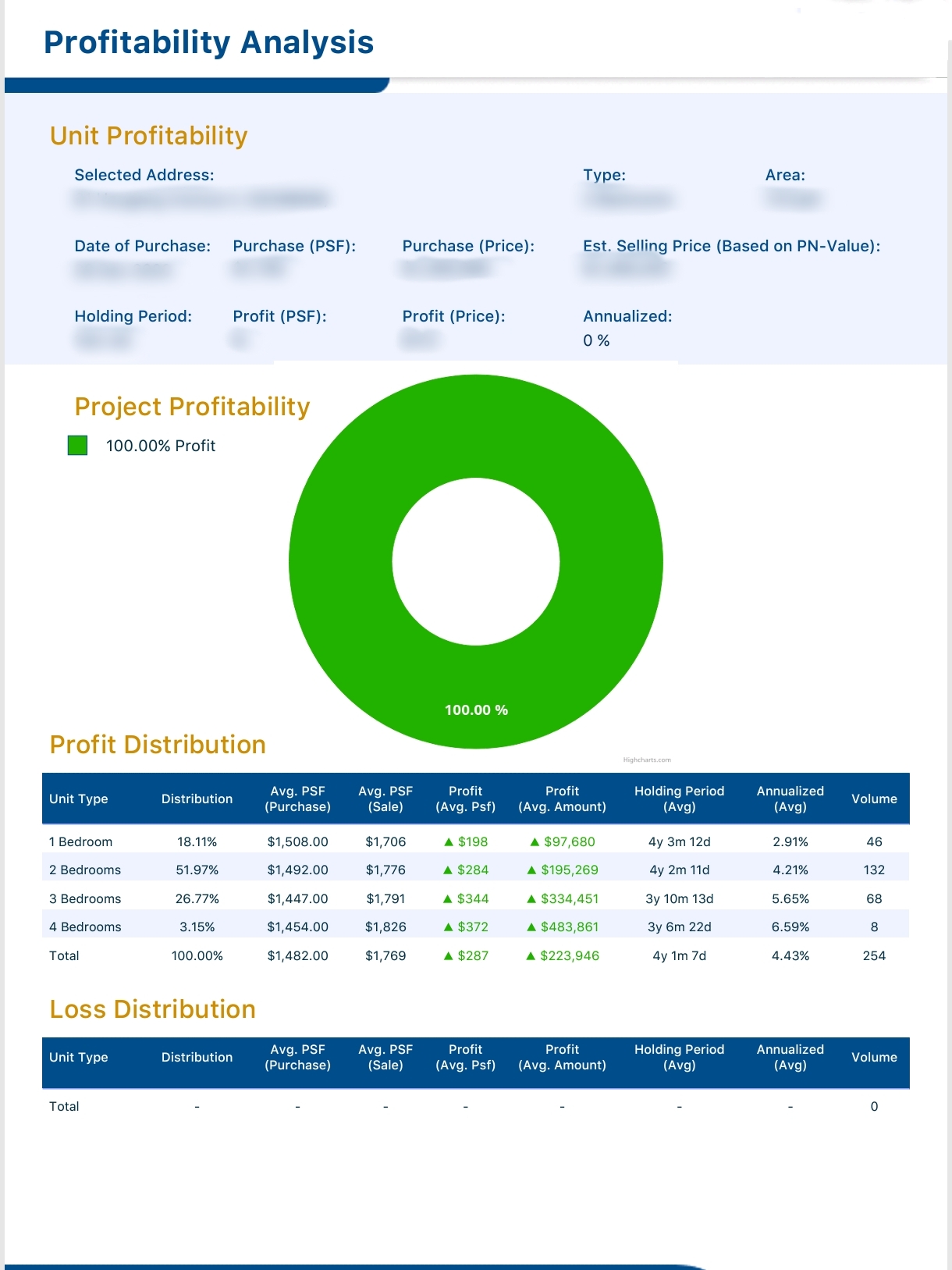Image resolution: width=952 pixels, height=1270 pixels.
Task: Click the 'Holding Period:' unit label
Action: tap(133, 316)
